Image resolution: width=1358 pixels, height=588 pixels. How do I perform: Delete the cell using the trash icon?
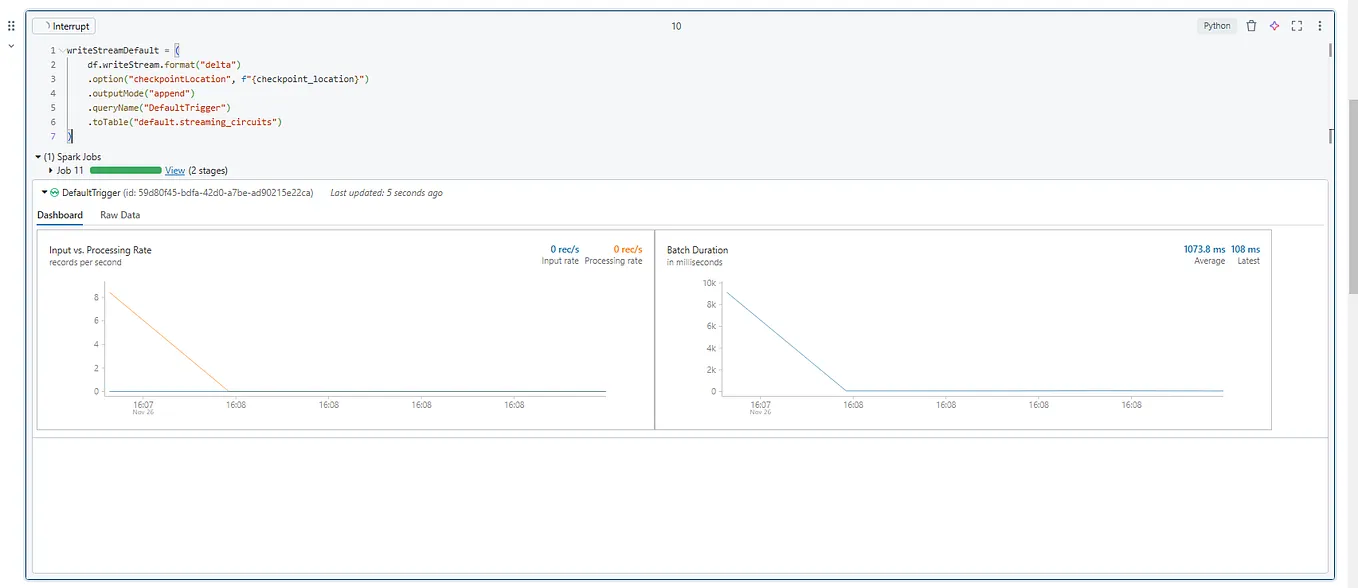pos(1252,26)
